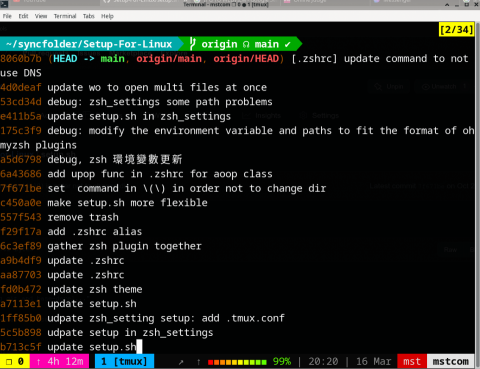Click commit hash 7f671be
Viewport: 480px width, 369px height.
click(21, 188)
